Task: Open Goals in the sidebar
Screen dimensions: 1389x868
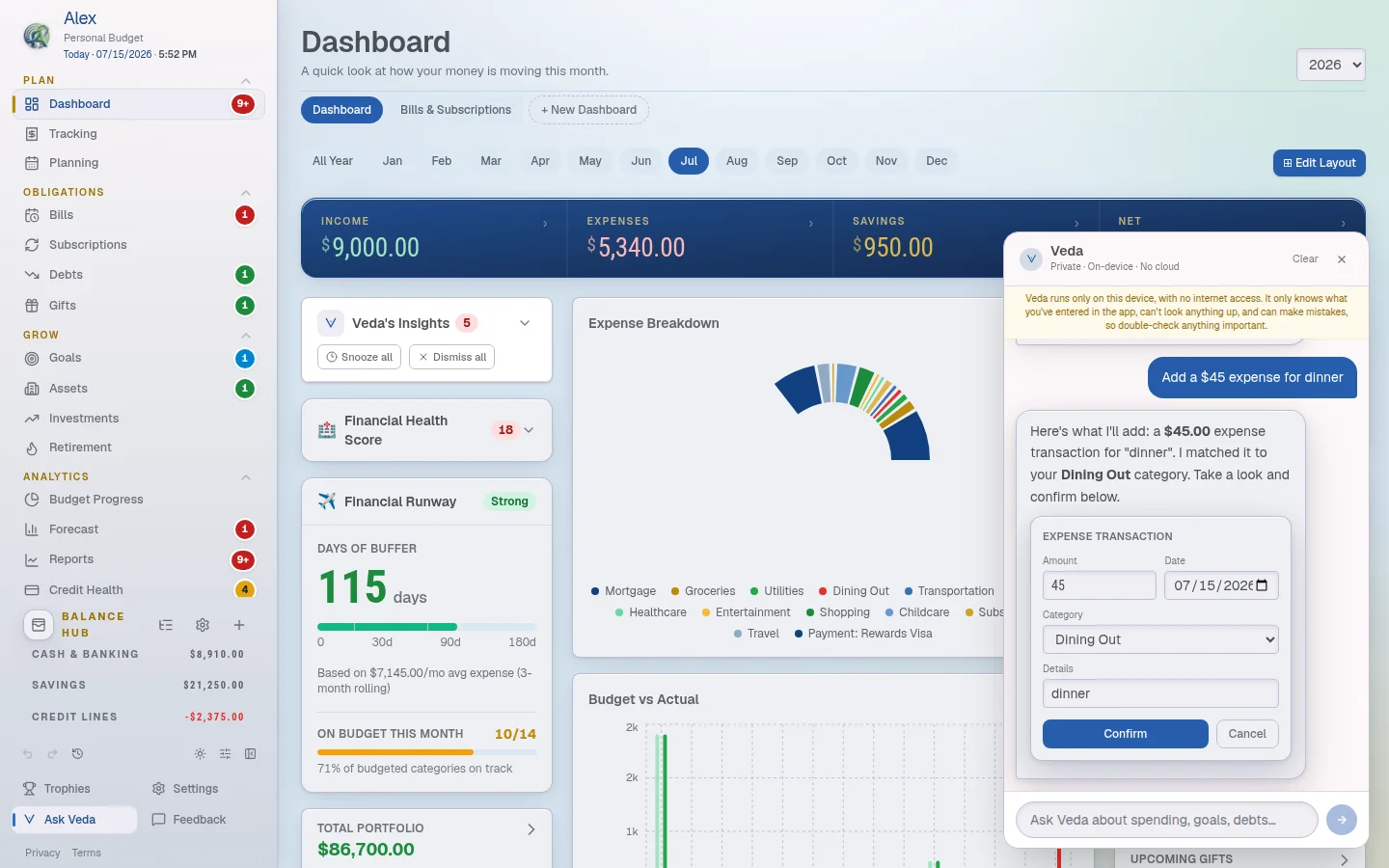Action: coord(138,358)
